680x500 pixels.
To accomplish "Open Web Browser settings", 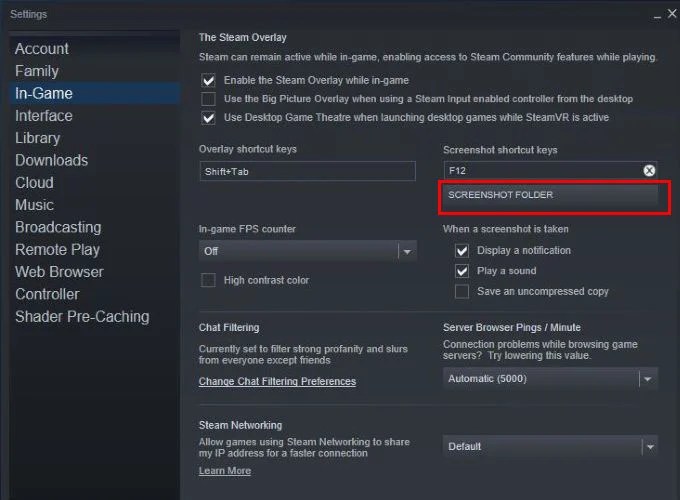I will point(59,272).
